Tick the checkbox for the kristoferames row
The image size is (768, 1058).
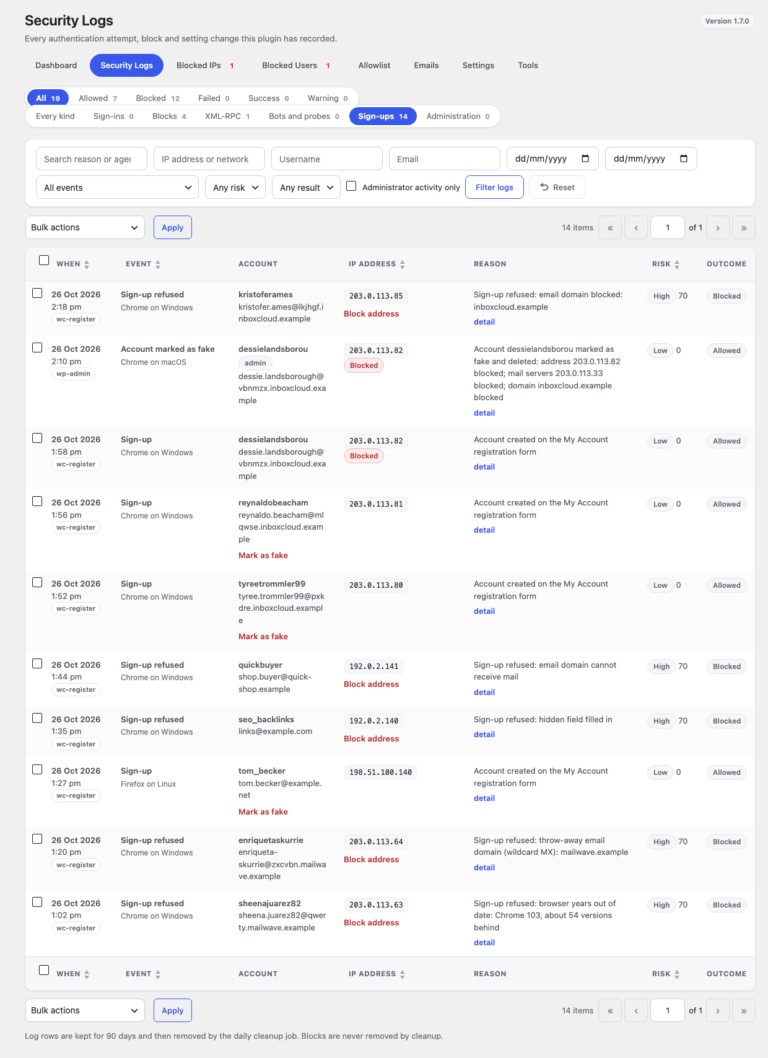(x=37, y=294)
